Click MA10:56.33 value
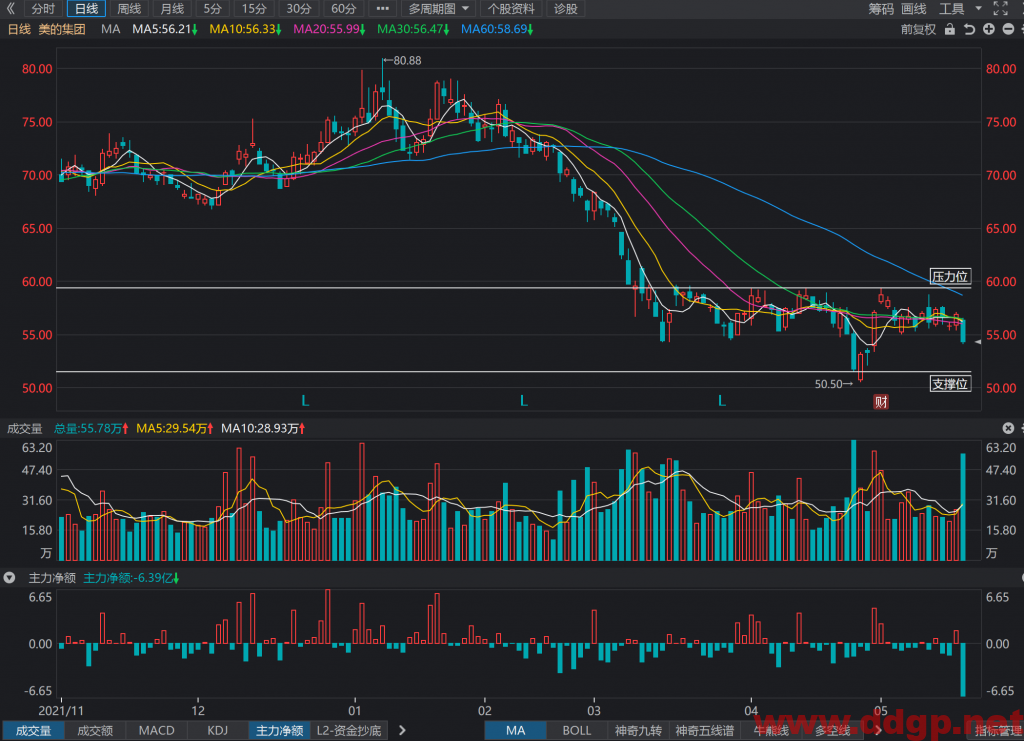Image resolution: width=1024 pixels, height=741 pixels. [x=245, y=29]
